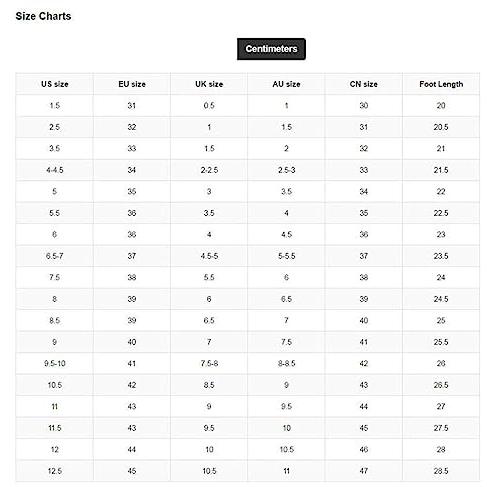487x487 pixels.
Task: Click the UK size 0.5 cell
Action: pyautogui.click(x=209, y=106)
